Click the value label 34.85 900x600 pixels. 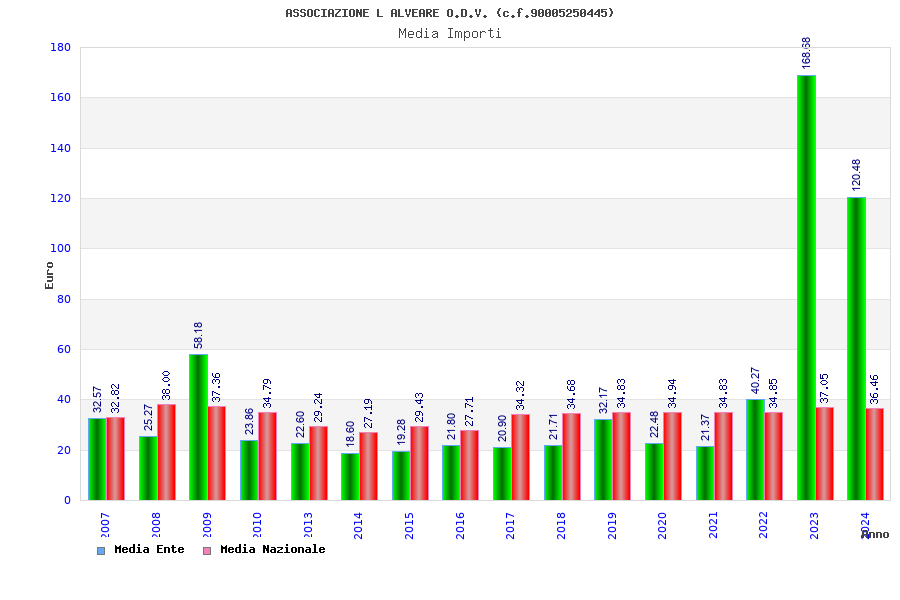pyautogui.click(x=774, y=394)
